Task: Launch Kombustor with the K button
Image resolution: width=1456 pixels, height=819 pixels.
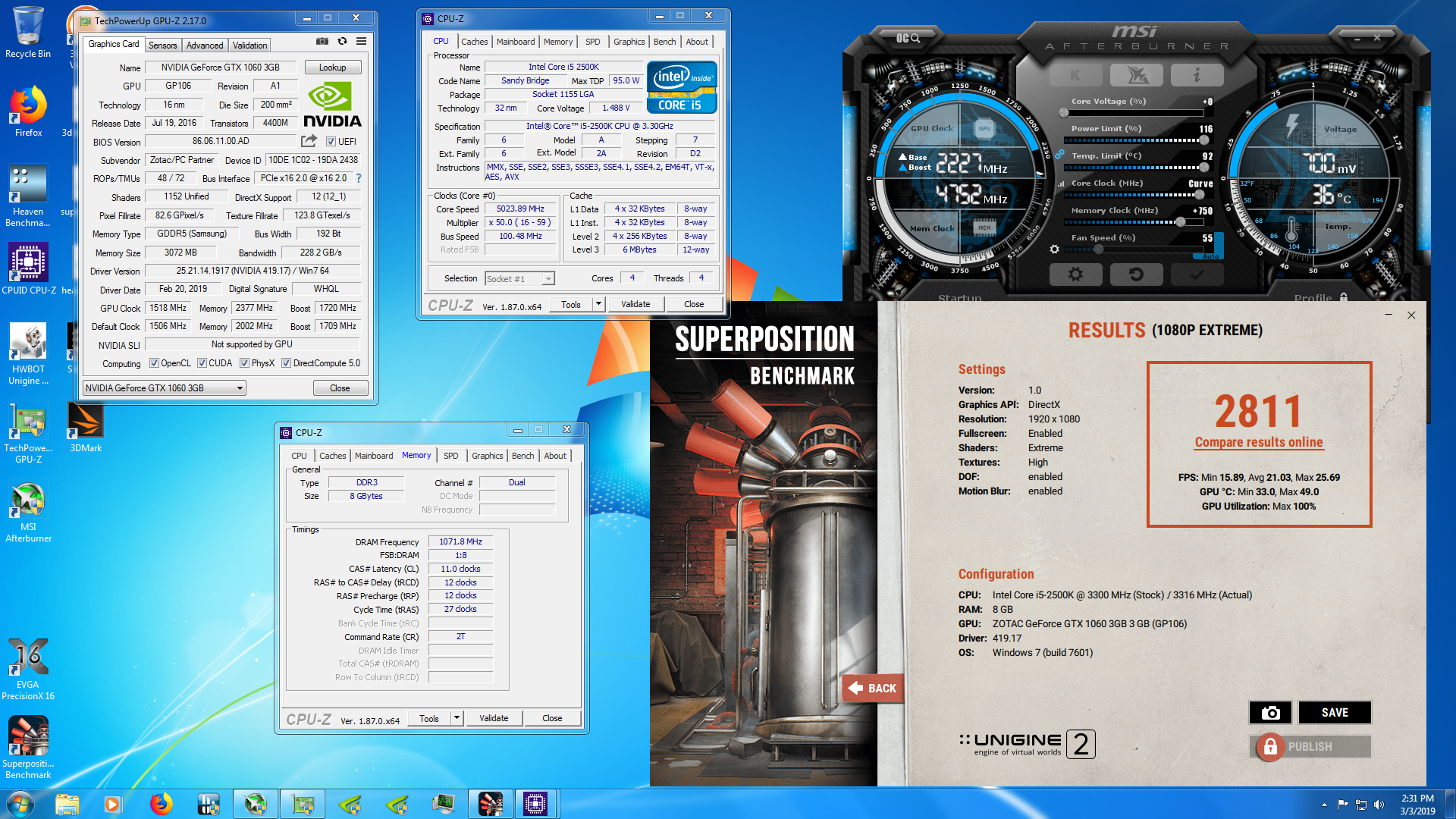Action: (x=1075, y=75)
